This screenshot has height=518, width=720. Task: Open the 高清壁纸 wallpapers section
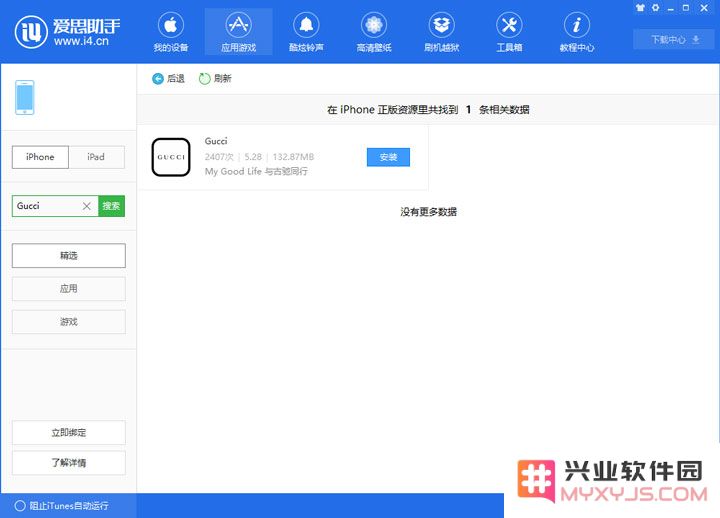(x=374, y=32)
